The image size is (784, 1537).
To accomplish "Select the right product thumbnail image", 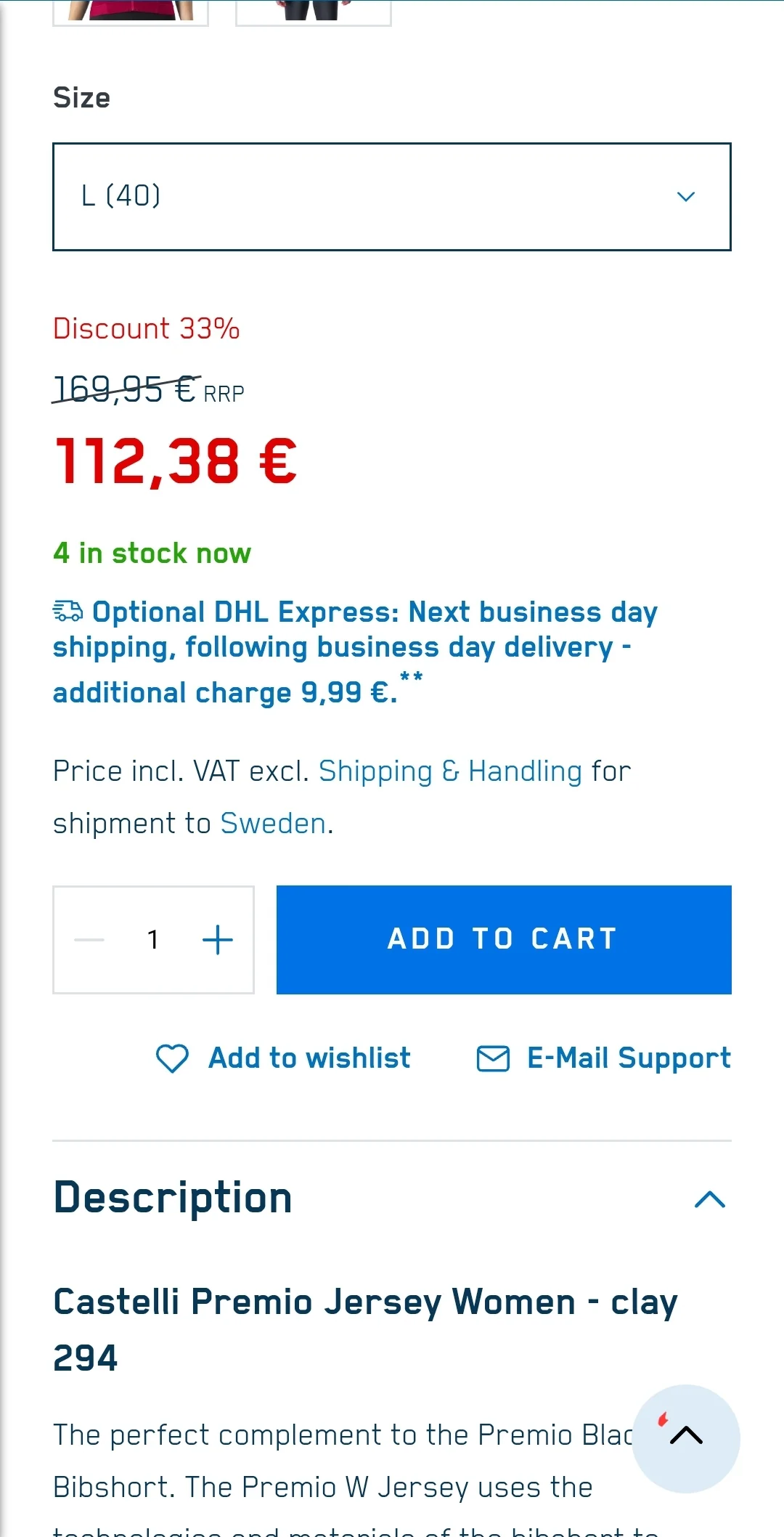I will pyautogui.click(x=314, y=12).
